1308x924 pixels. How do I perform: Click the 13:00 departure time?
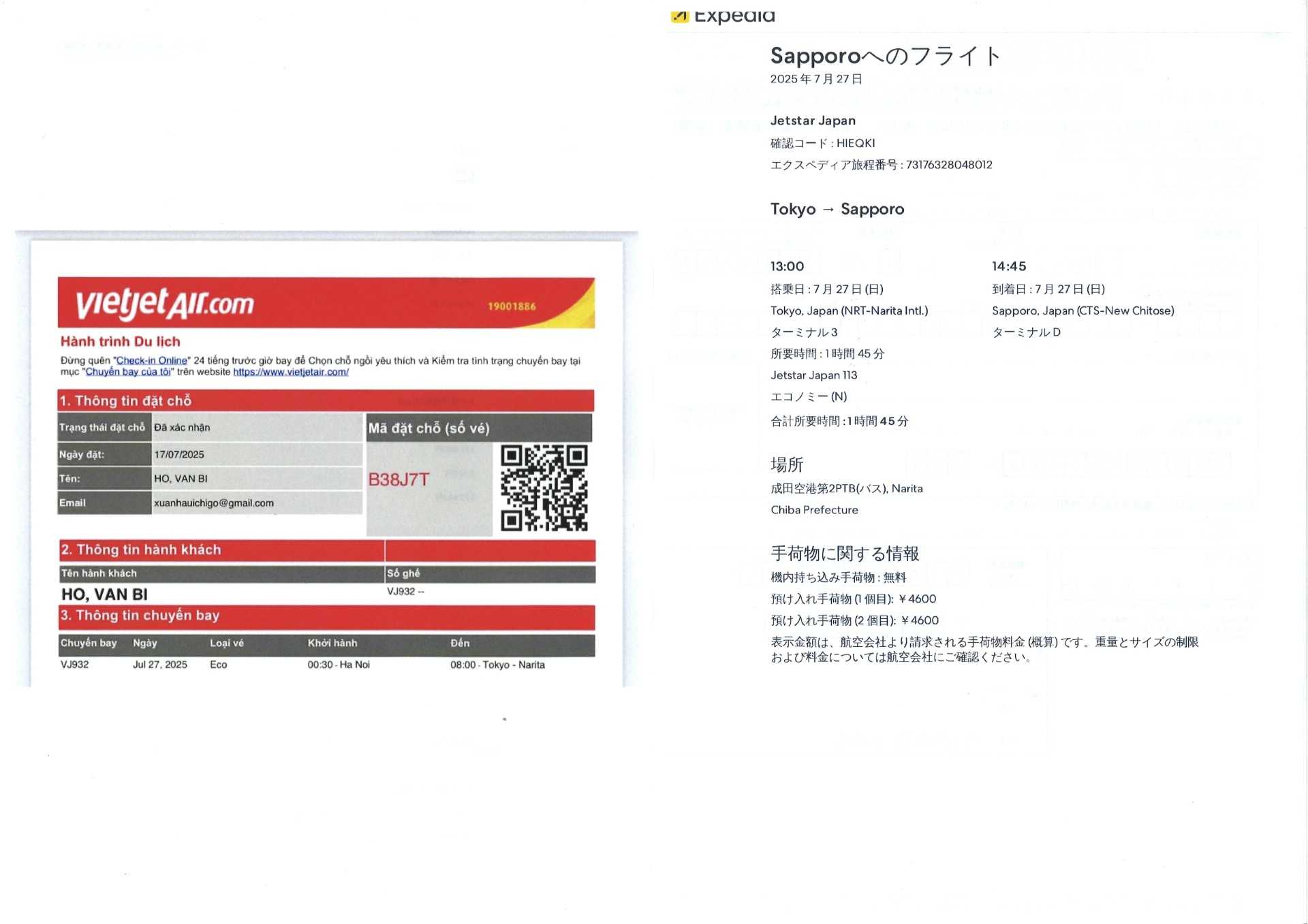pos(787,266)
